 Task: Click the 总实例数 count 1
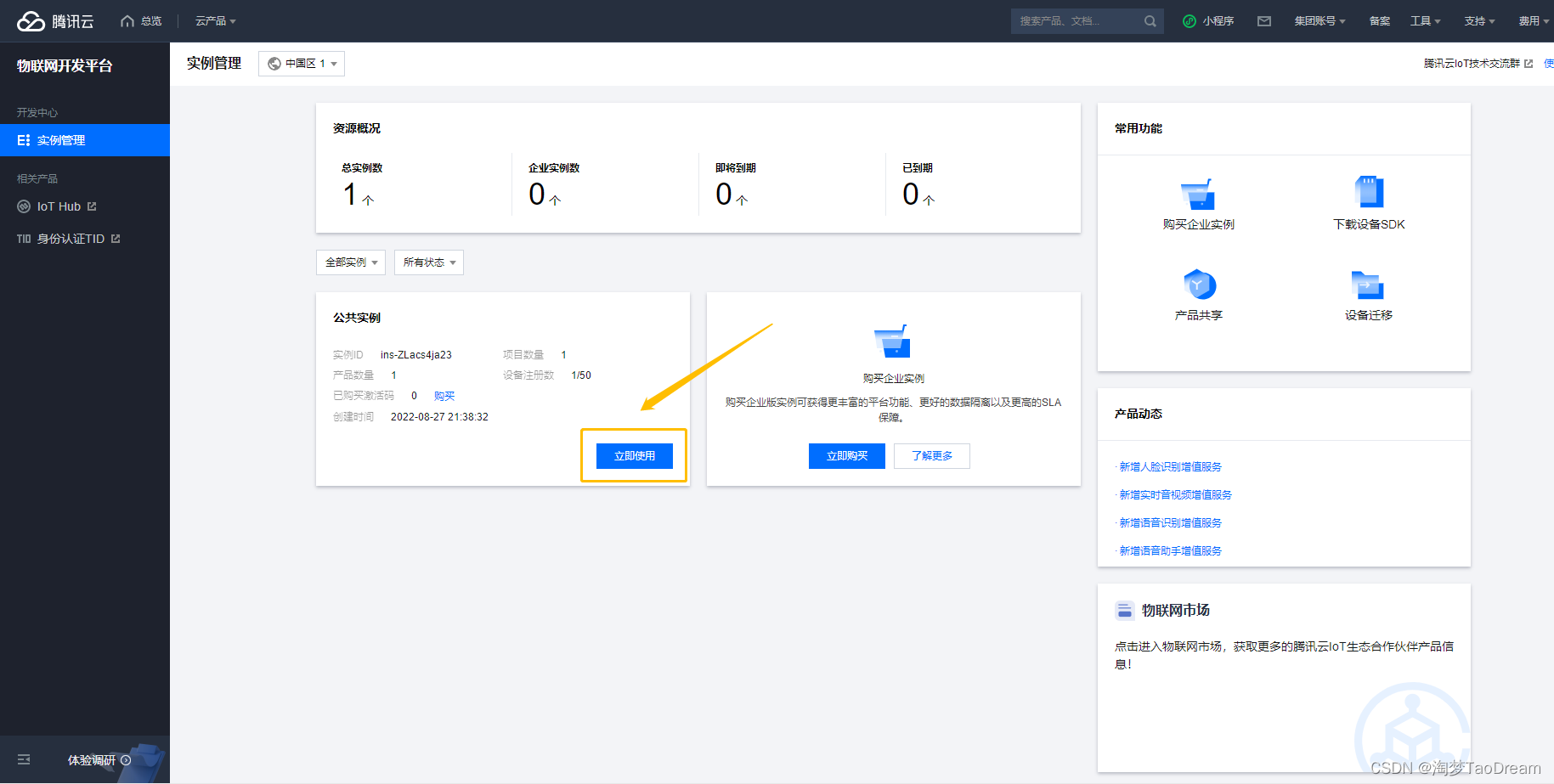click(349, 195)
